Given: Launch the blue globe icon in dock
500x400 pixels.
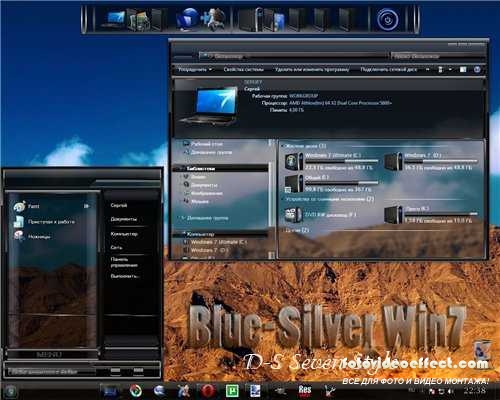Looking at the screenshot, I should point(187,19).
